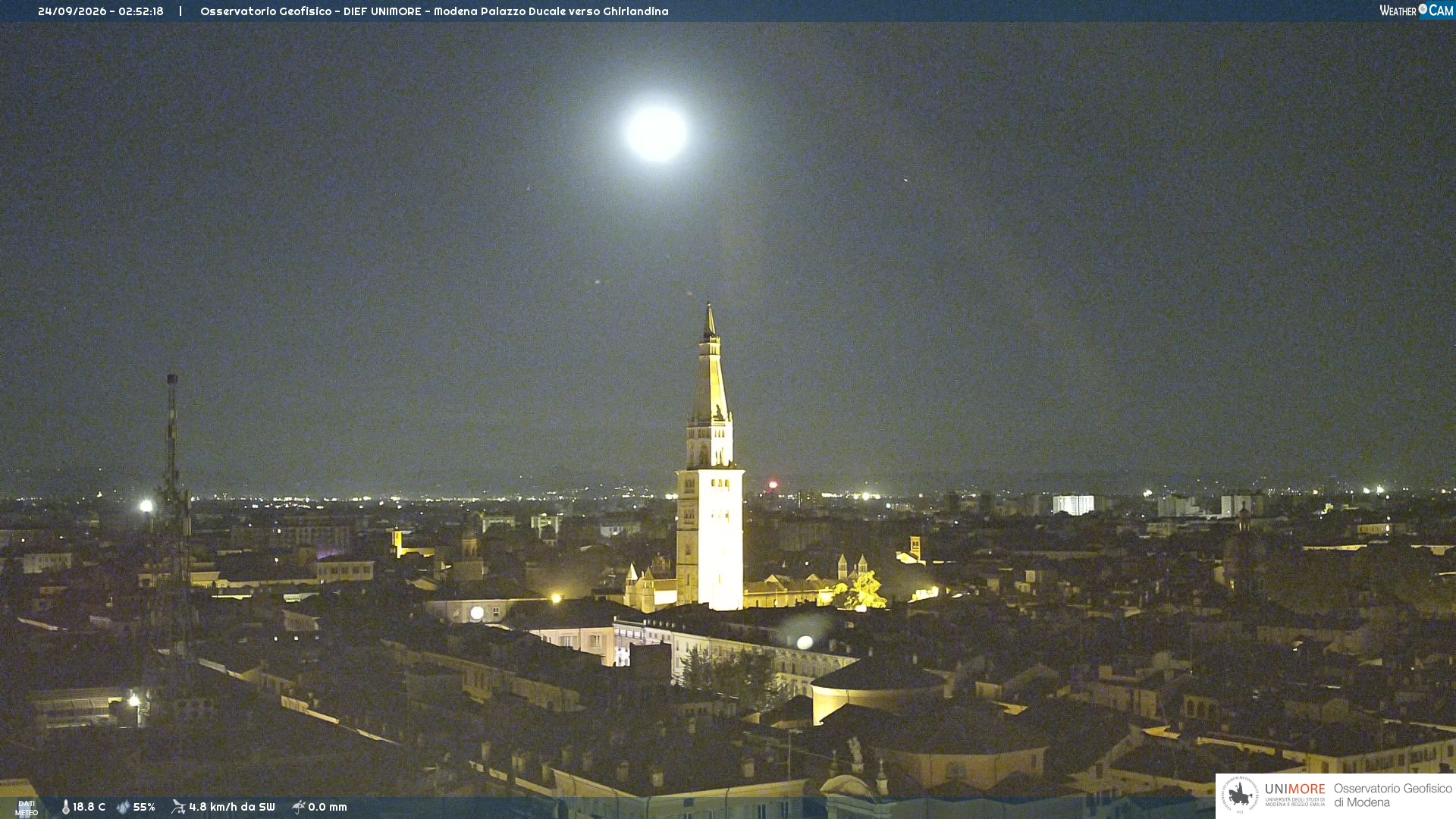Click the 02:52:18 timestamp

click(x=141, y=11)
